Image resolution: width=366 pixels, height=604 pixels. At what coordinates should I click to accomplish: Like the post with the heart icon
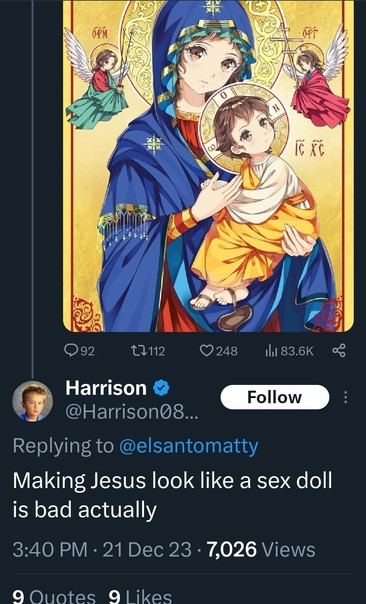pyautogui.click(x=207, y=351)
